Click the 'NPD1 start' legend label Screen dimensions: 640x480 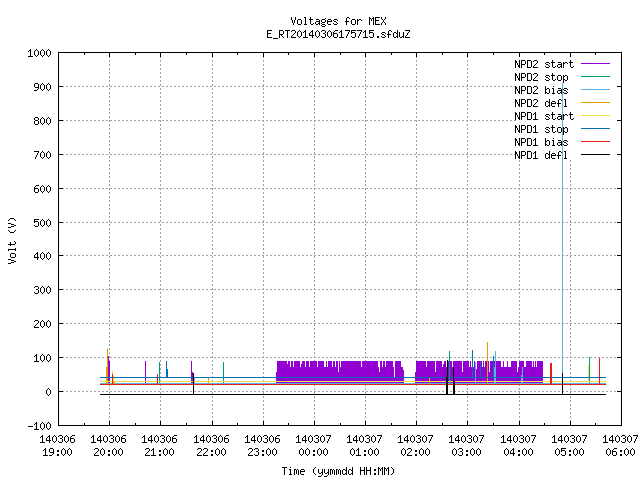544,116
